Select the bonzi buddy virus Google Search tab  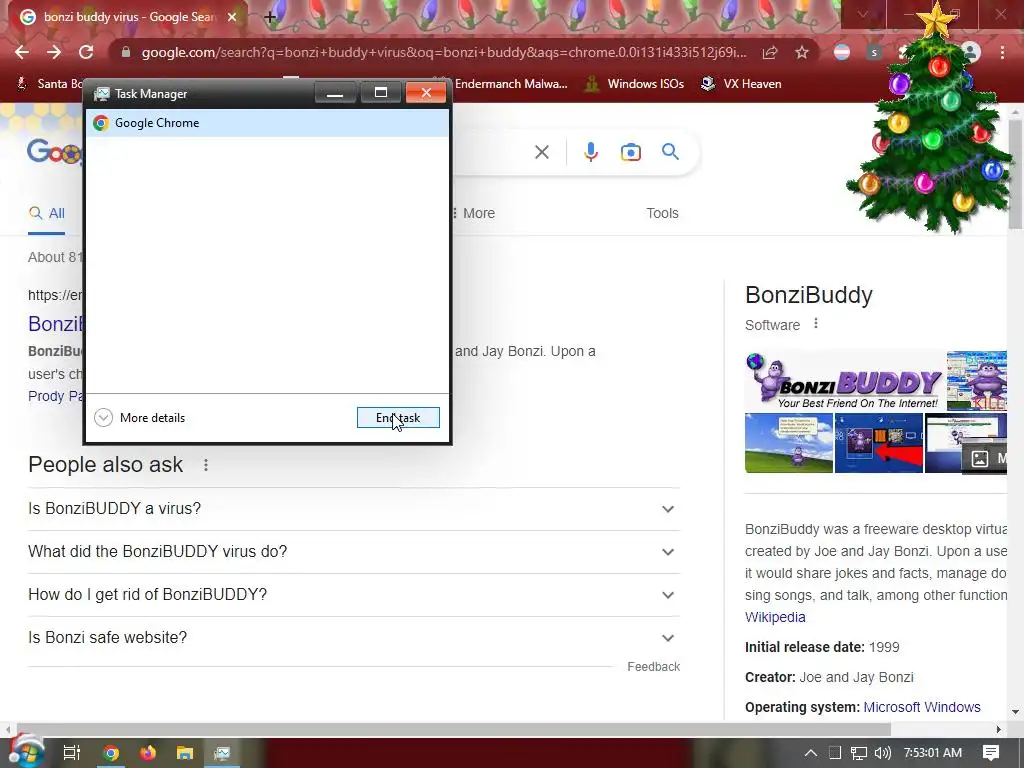coord(128,17)
